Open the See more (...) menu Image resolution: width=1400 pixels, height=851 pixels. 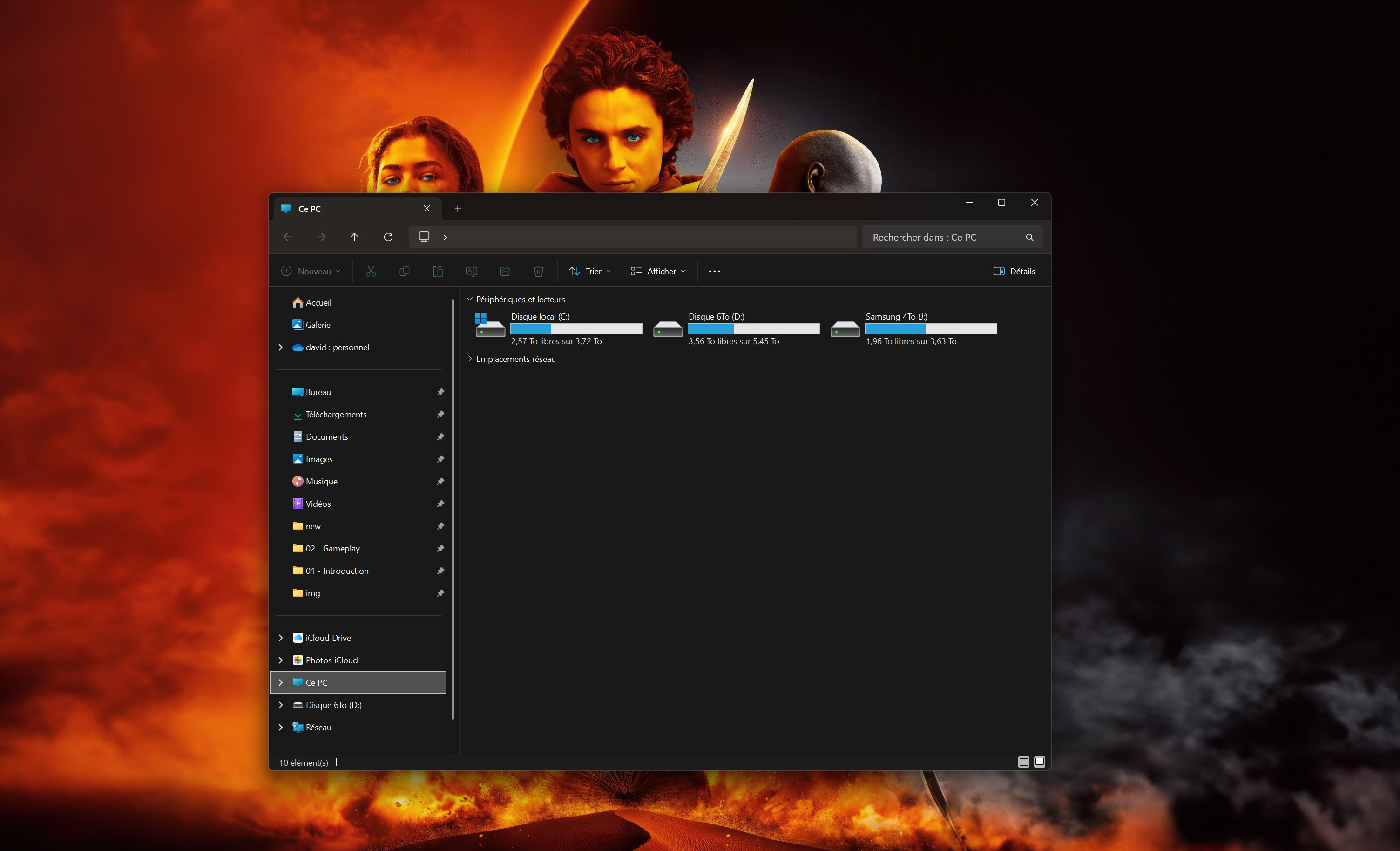714,271
